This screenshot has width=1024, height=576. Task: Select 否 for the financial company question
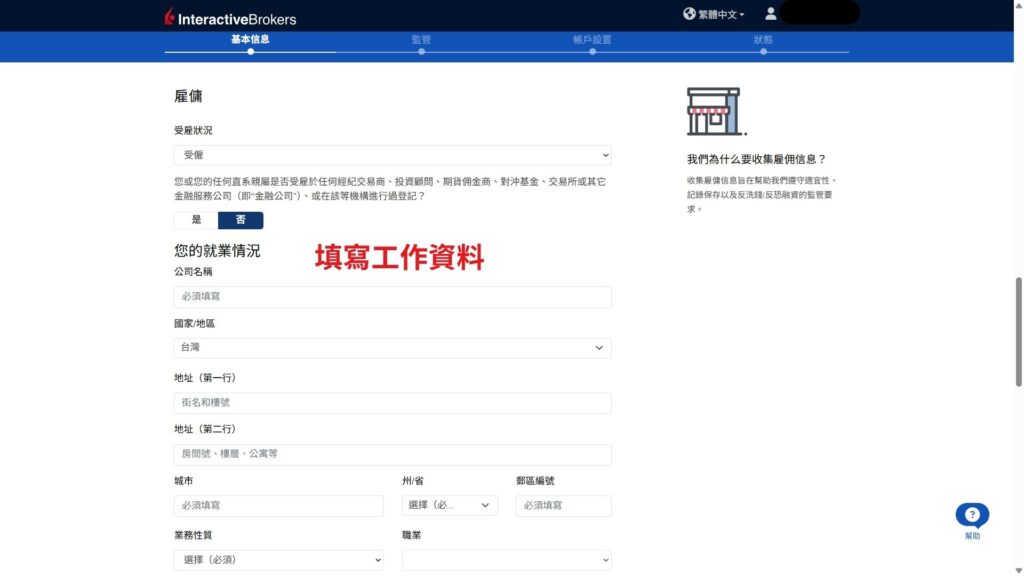coord(241,219)
